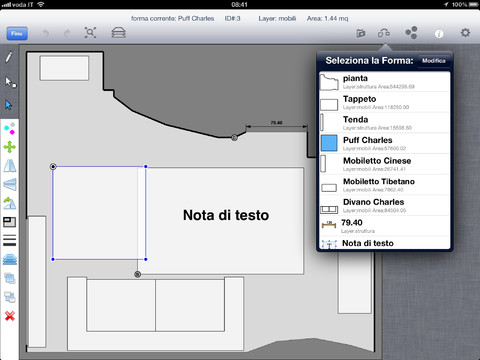Screen dimensions: 480x360
Task: Tap the blue Fine button
Action: point(17,34)
